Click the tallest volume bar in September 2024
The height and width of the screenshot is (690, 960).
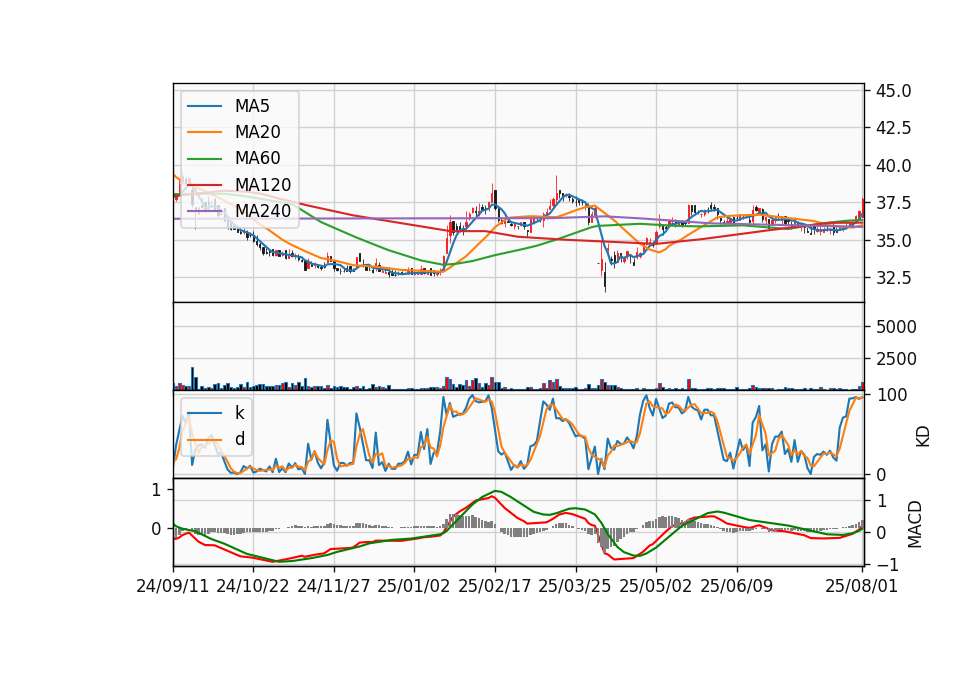click(x=192, y=378)
